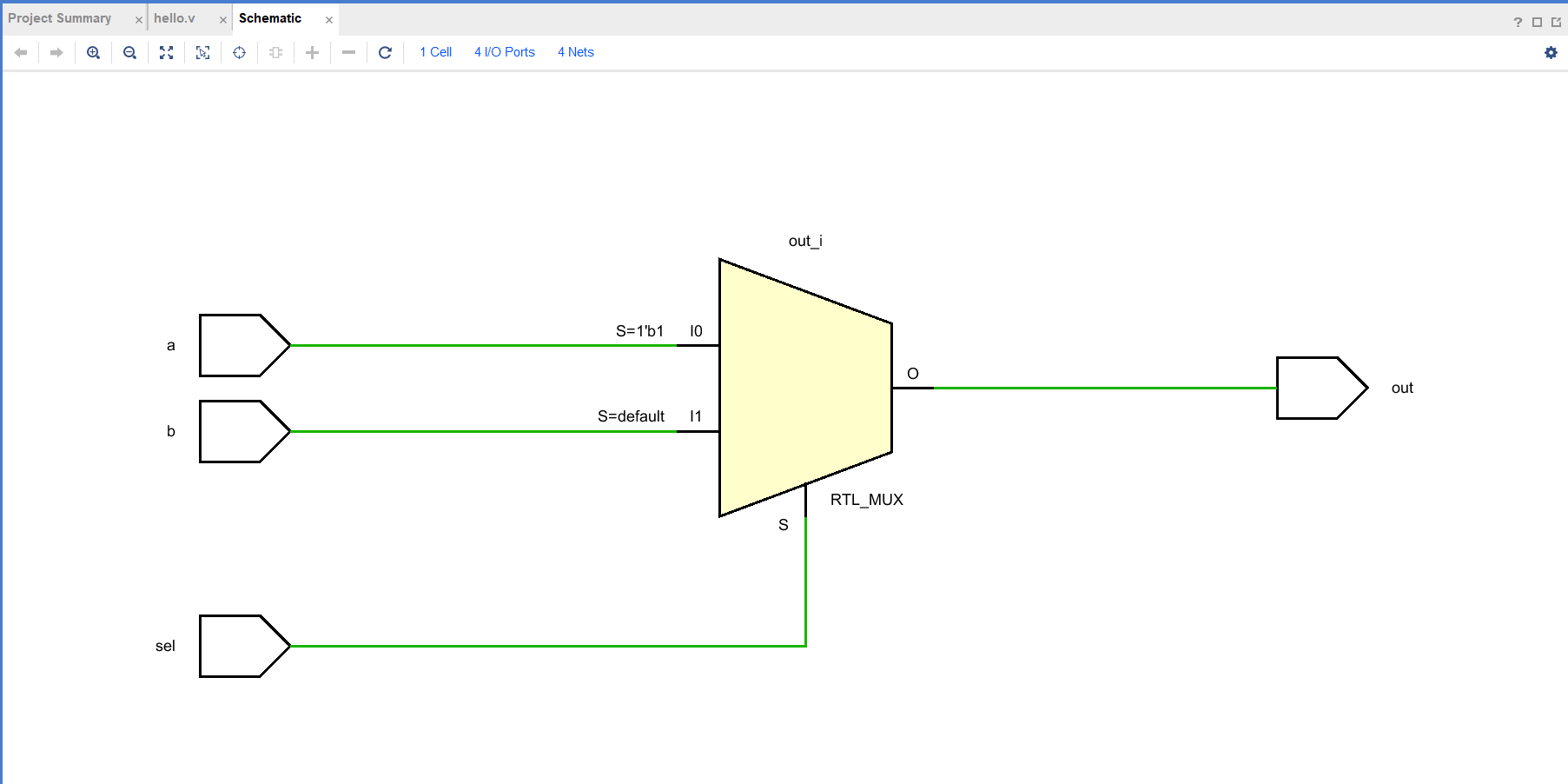Click the auto-fit selection crosshair icon
1568x784 pixels.
[240, 52]
